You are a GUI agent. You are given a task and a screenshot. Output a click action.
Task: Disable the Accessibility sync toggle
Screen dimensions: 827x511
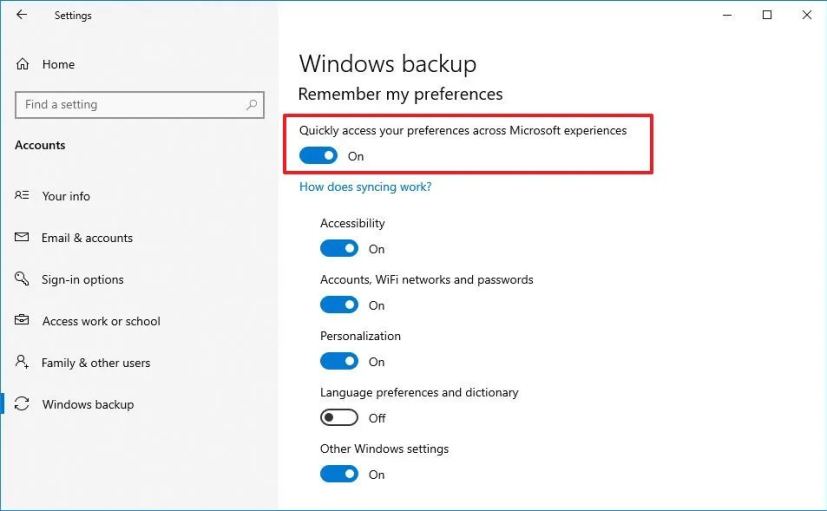[339, 248]
